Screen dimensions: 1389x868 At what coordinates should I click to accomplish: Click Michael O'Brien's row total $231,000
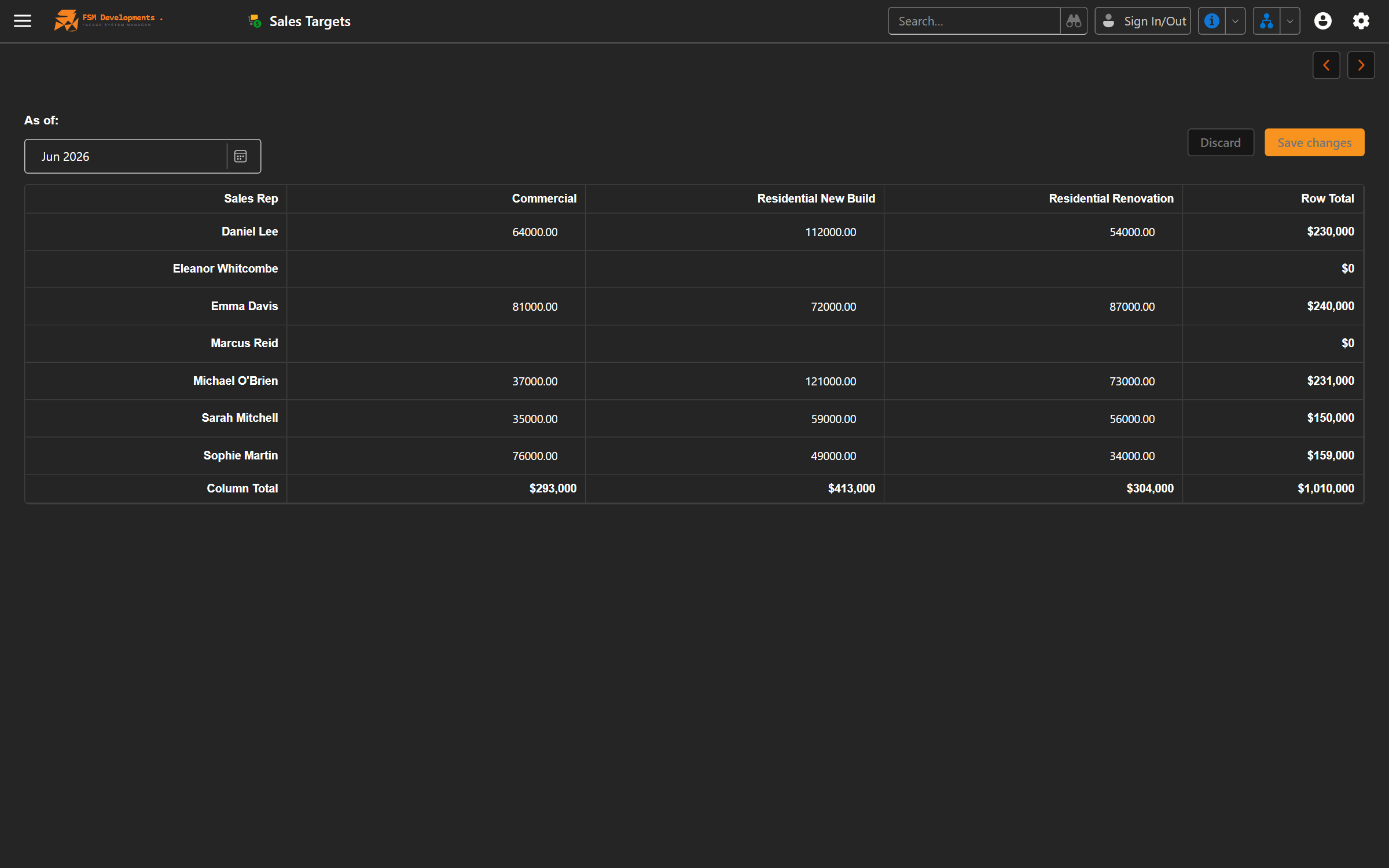point(1331,381)
